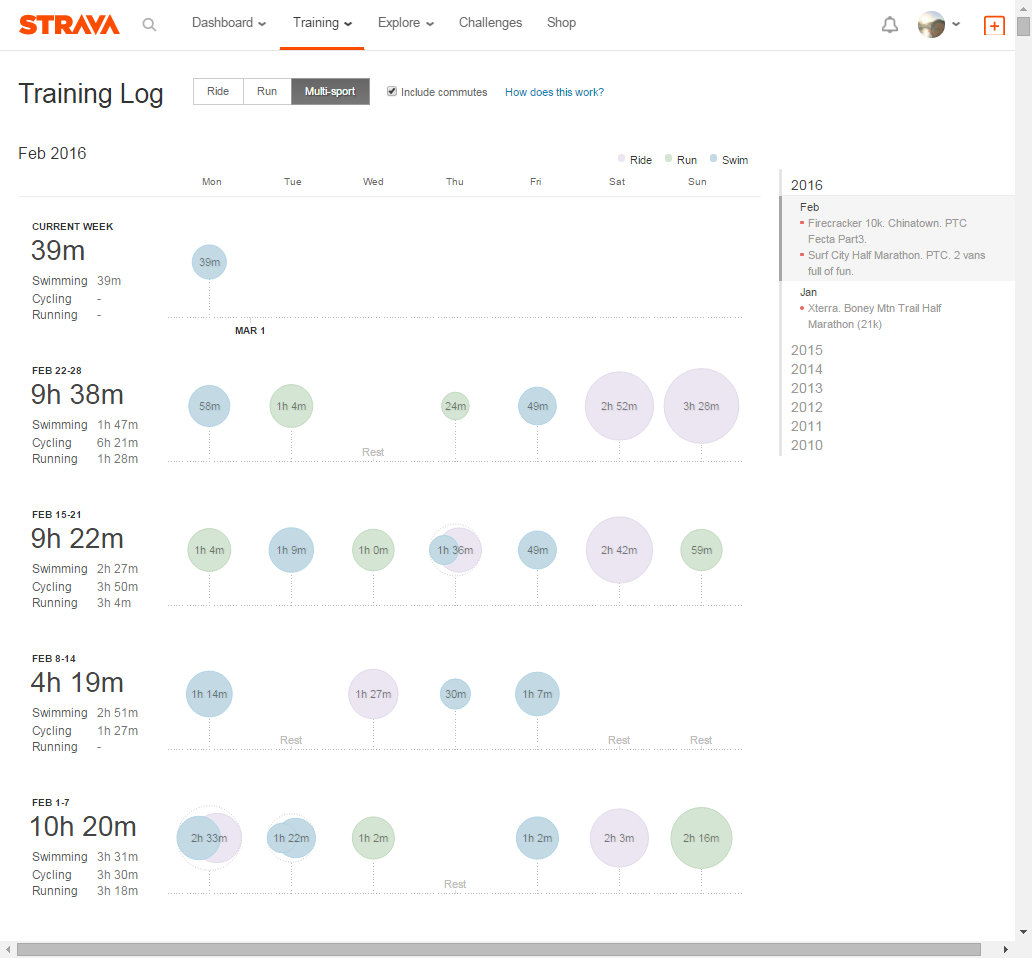Viewport: 1032px width, 958px height.
Task: Click the horizontal scrollbar at the bottom
Action: pyautogui.click(x=498, y=949)
